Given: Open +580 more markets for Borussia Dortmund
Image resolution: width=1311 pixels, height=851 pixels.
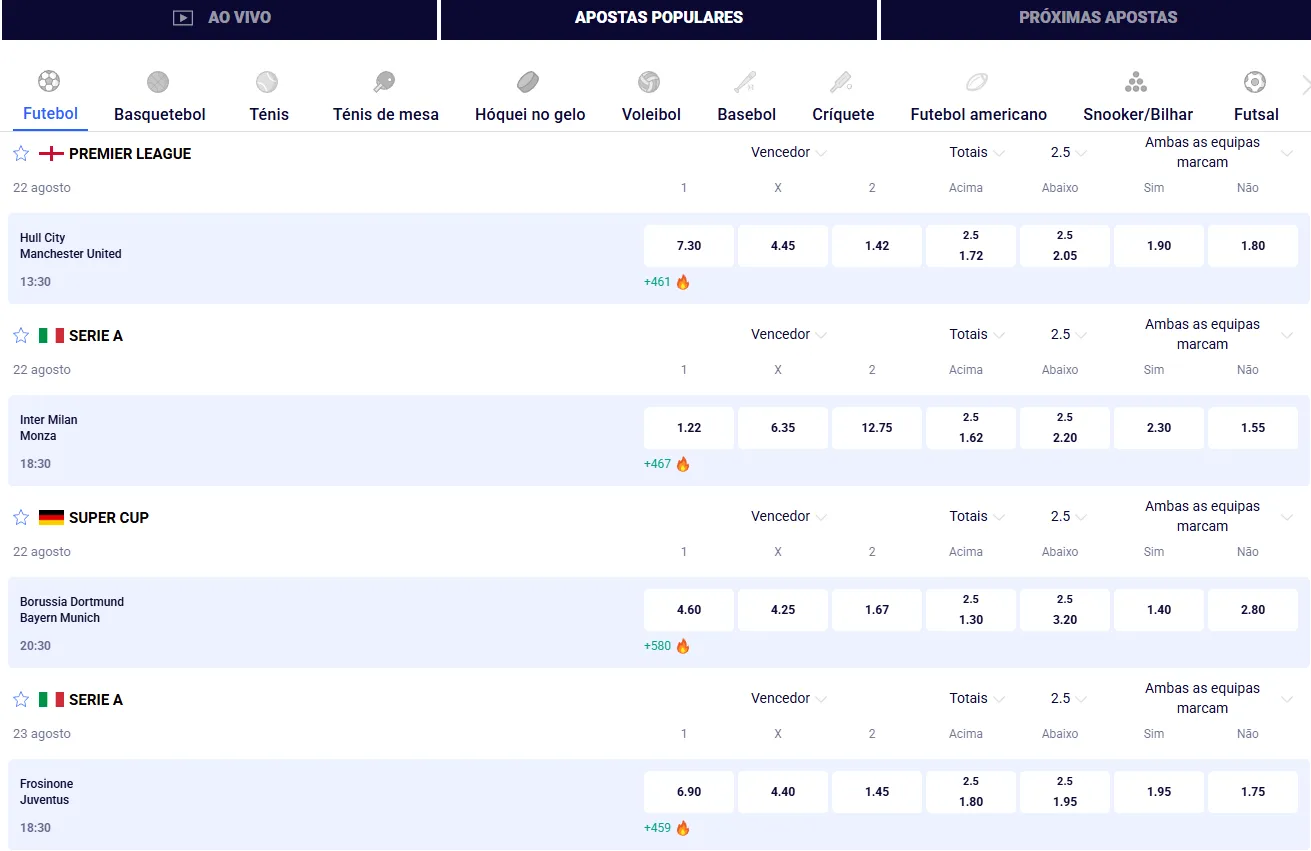Looking at the screenshot, I should [657, 646].
